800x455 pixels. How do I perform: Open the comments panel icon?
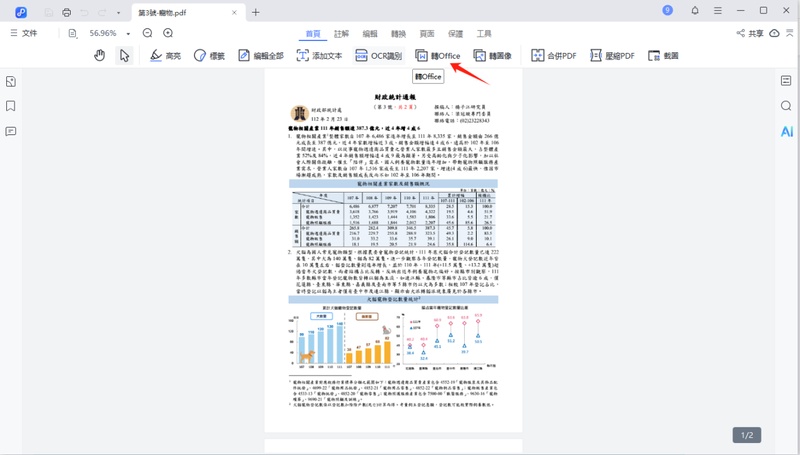[x=11, y=132]
